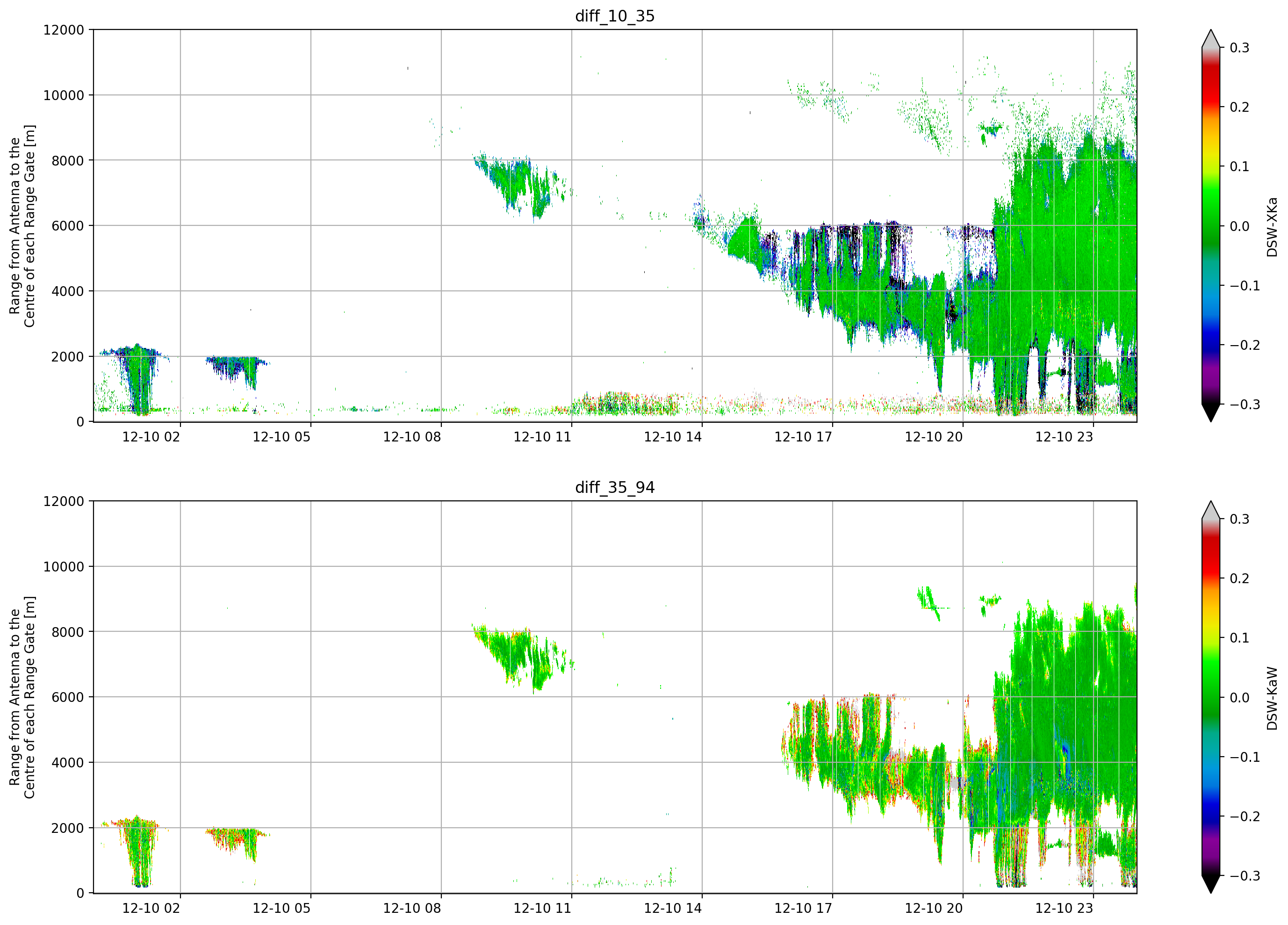Click '0.1' tick on DSW-XKa colorbar
Screen dimensions: 1288x925
1240,166
